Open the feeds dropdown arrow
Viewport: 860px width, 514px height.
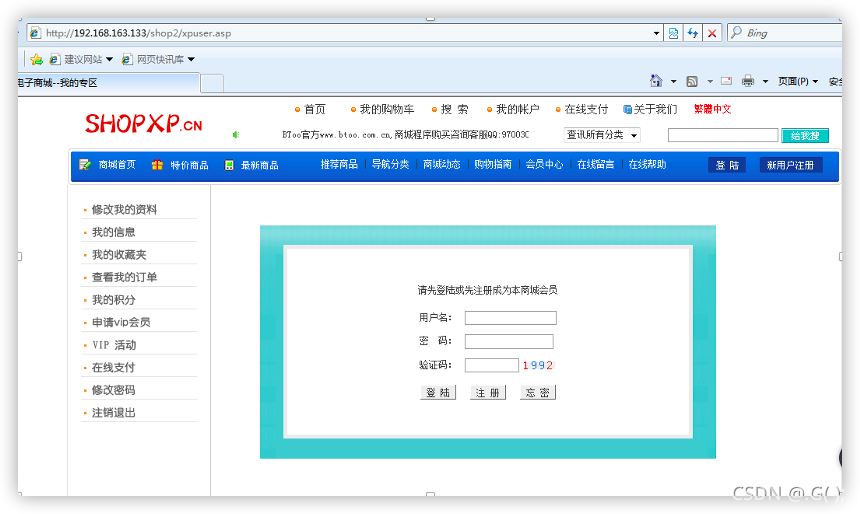click(710, 82)
